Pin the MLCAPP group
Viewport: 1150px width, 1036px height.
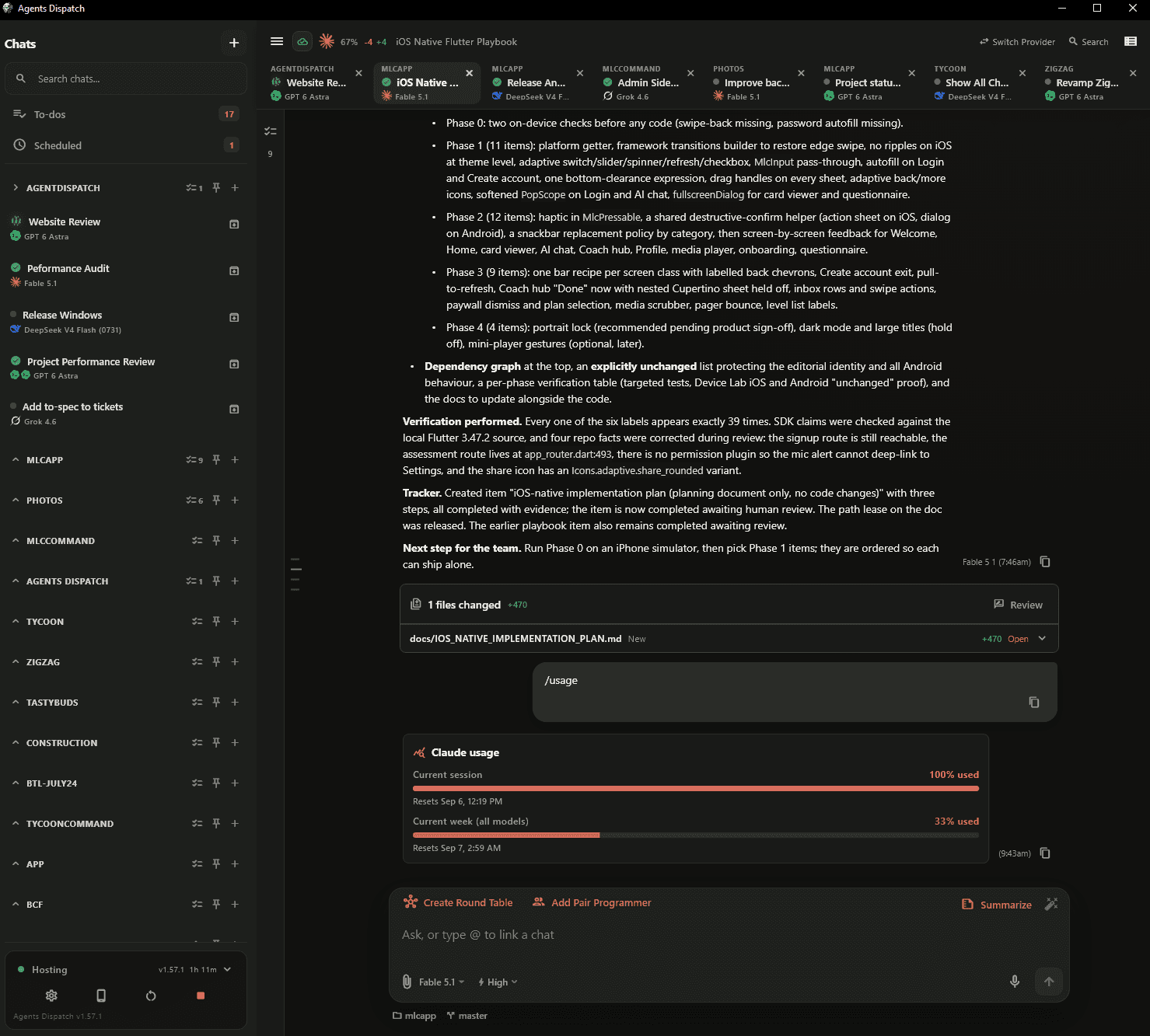(216, 460)
